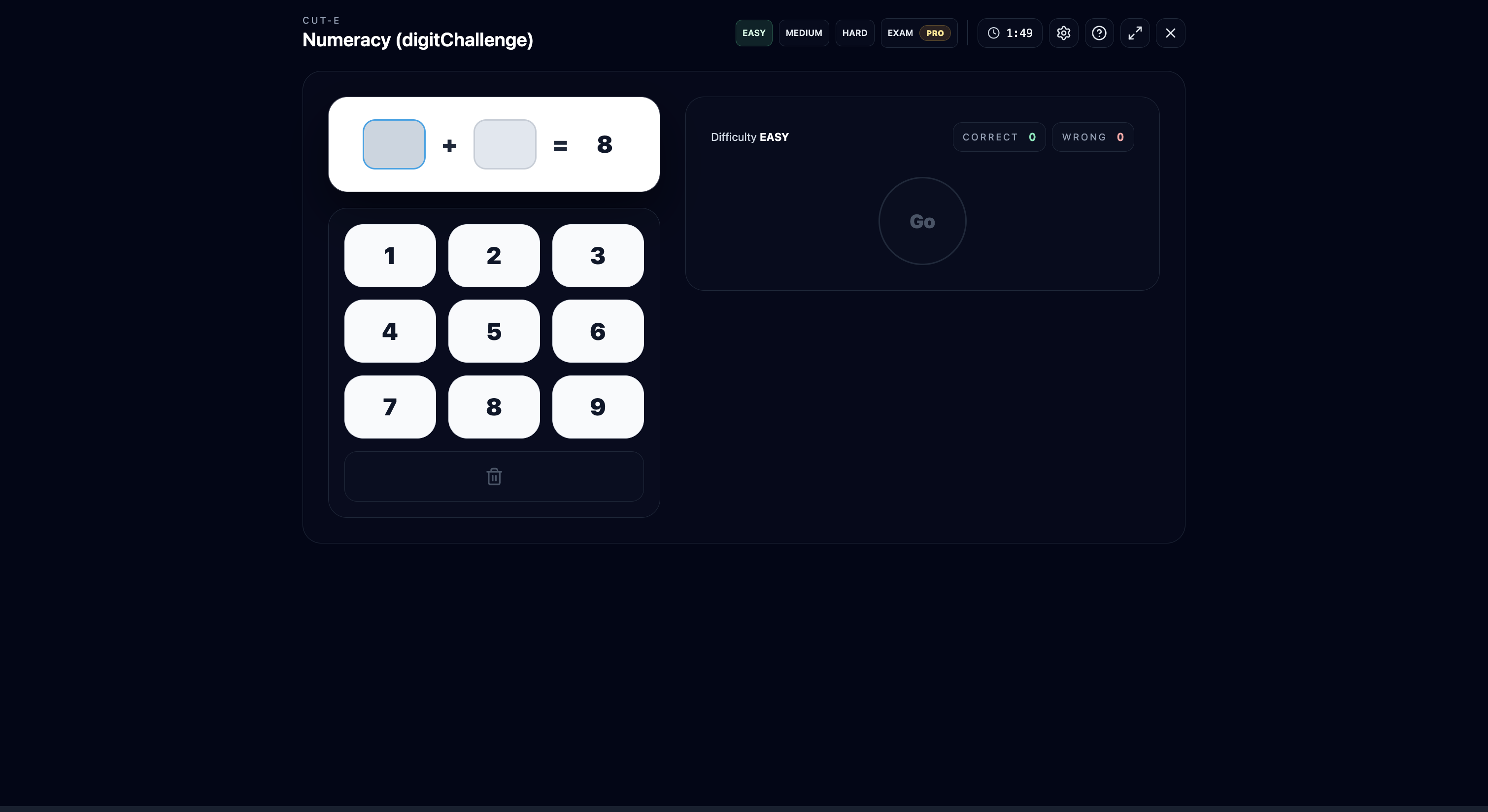Start the round with the Go button
The width and height of the screenshot is (1488, 812).
click(922, 221)
